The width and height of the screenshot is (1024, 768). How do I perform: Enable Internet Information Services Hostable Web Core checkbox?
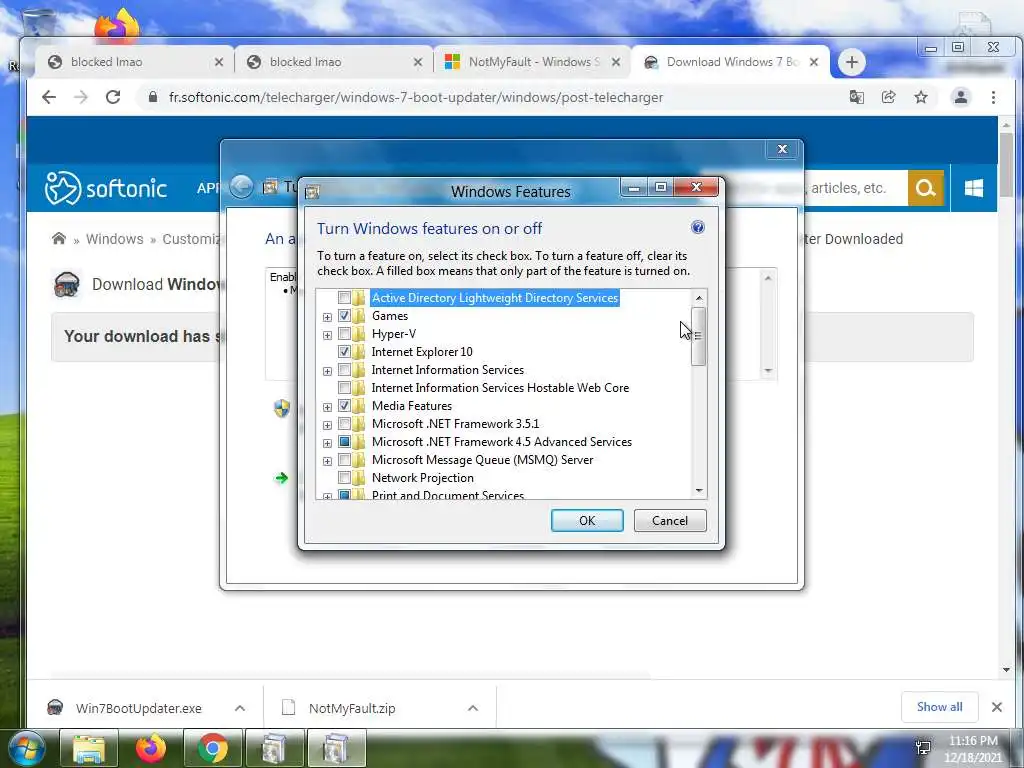point(344,388)
